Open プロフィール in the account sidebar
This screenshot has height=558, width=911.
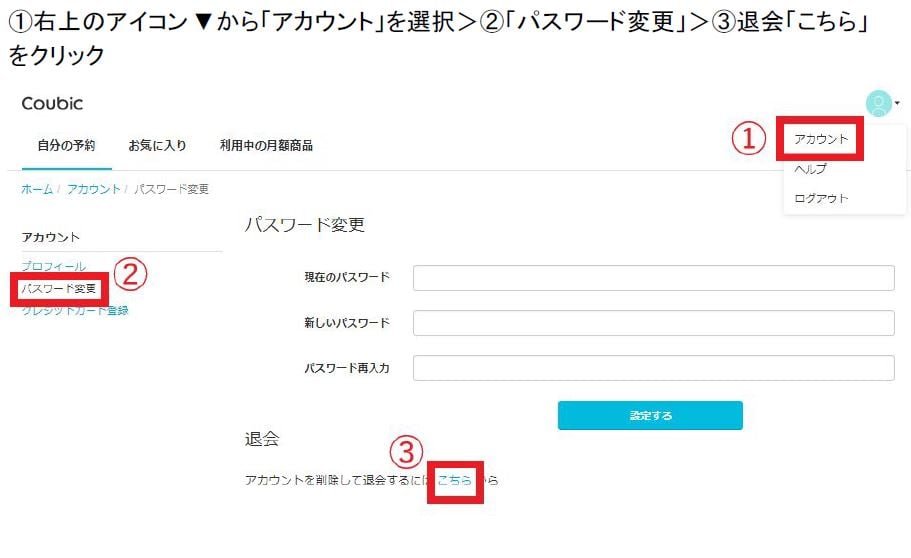tap(54, 267)
